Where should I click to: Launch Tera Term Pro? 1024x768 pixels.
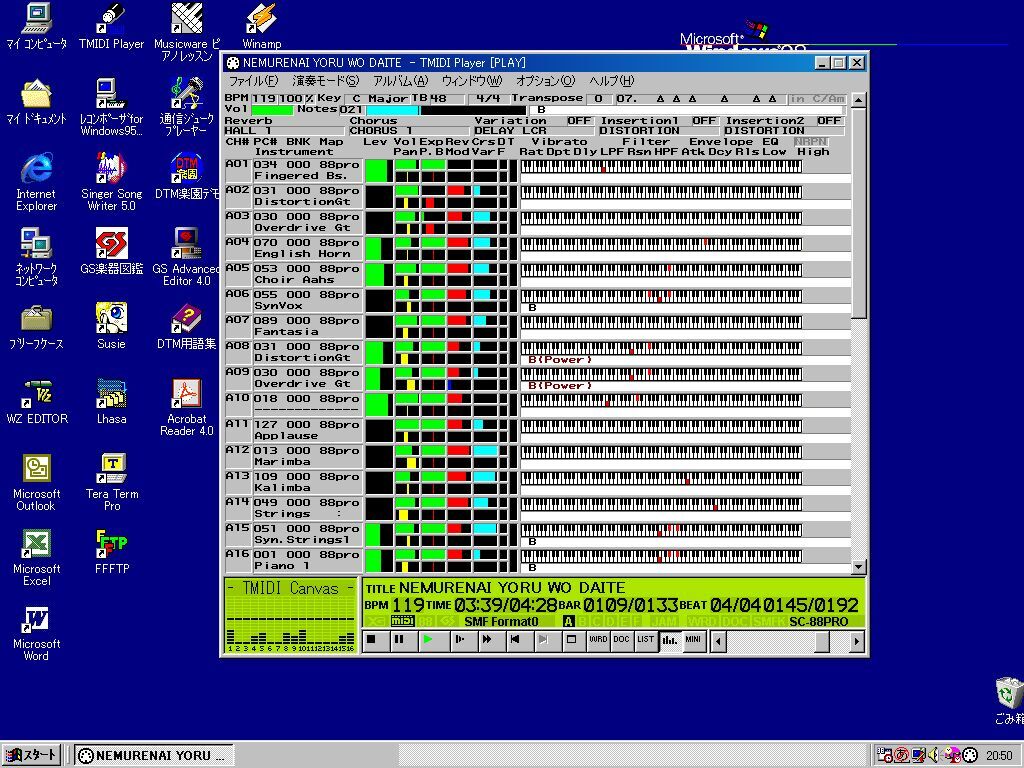[x=112, y=482]
